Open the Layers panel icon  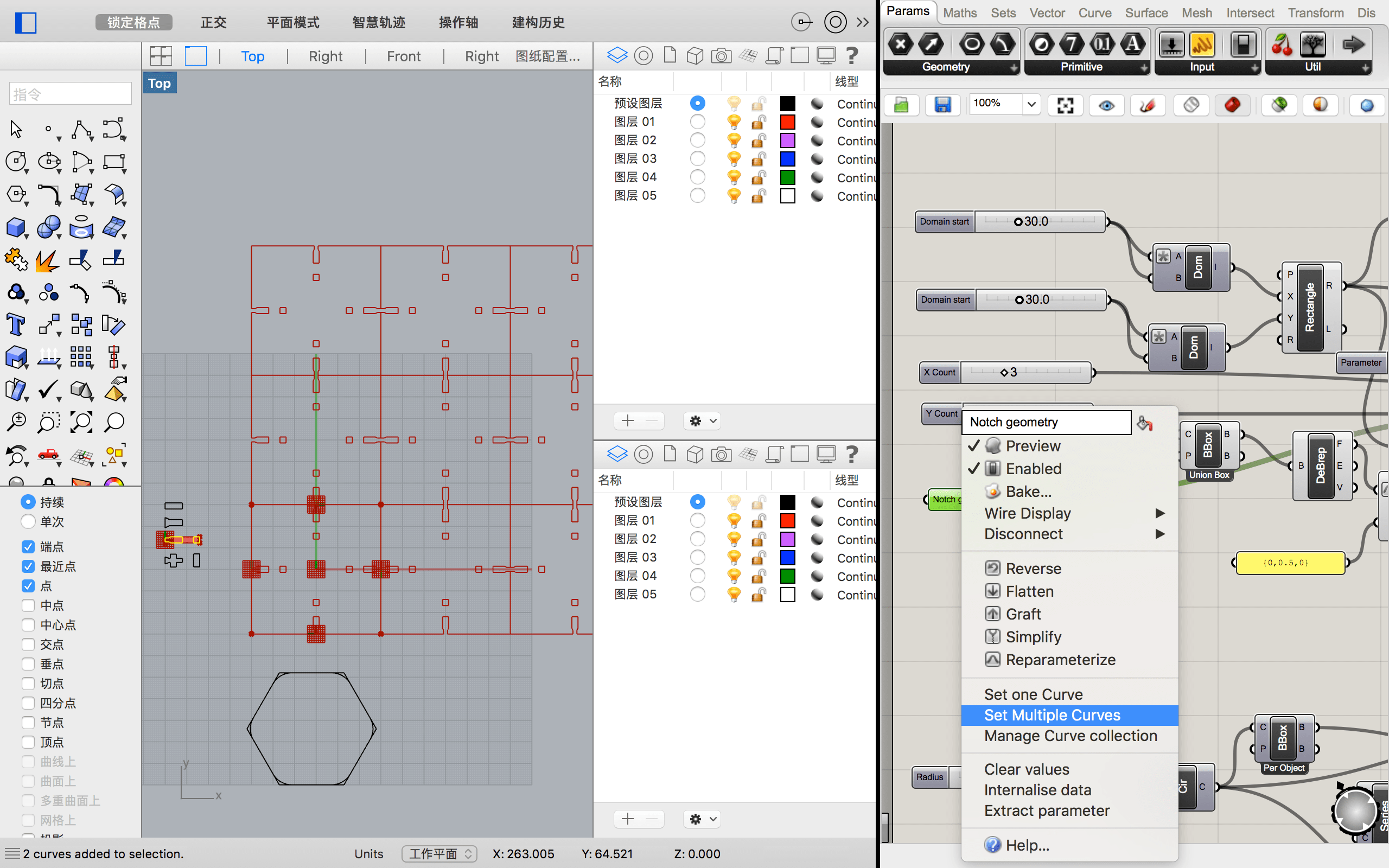tap(617, 56)
